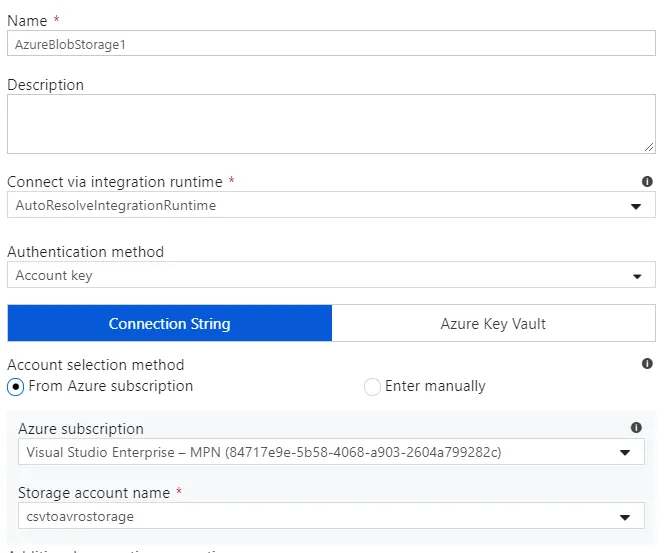This screenshot has width=671, height=553.
Task: Click the caret arrow on AutoResolveIntegrationRuntime field
Action: (636, 206)
